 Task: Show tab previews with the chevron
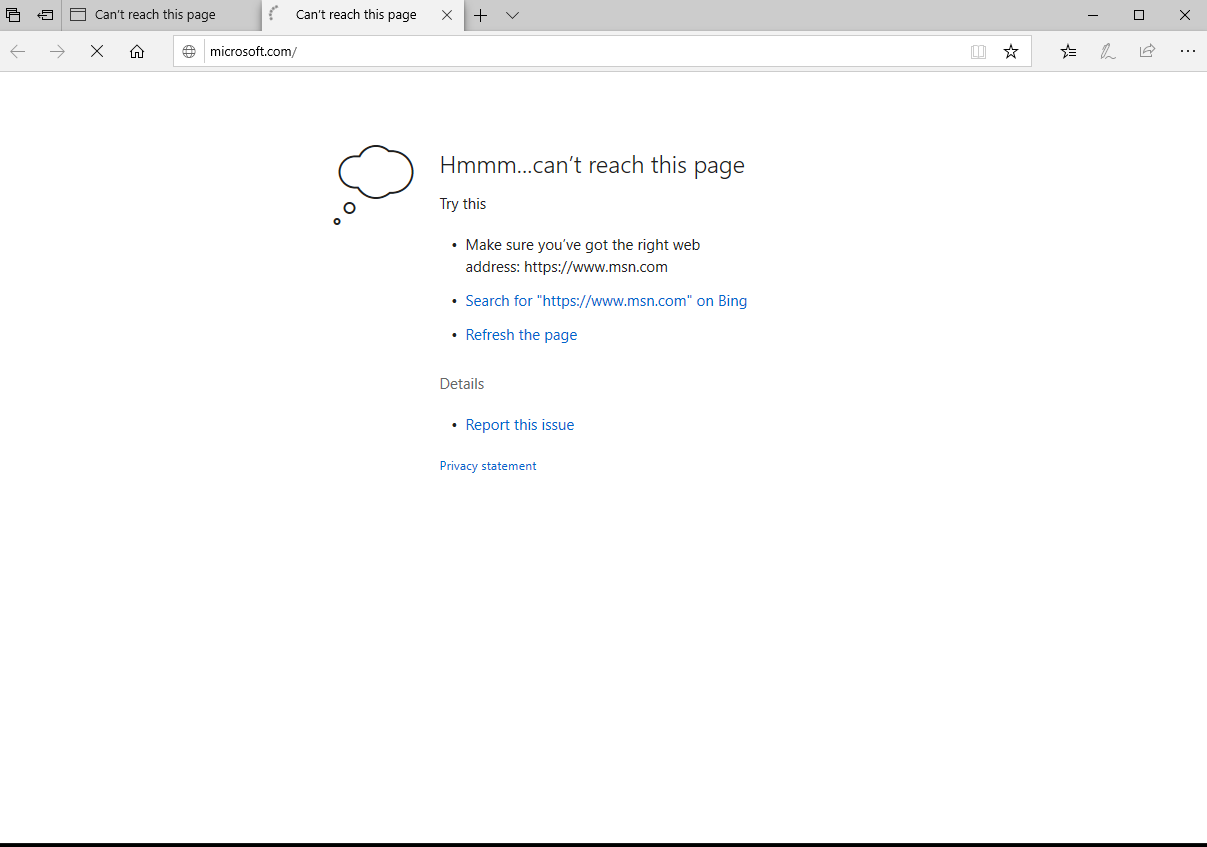[512, 15]
